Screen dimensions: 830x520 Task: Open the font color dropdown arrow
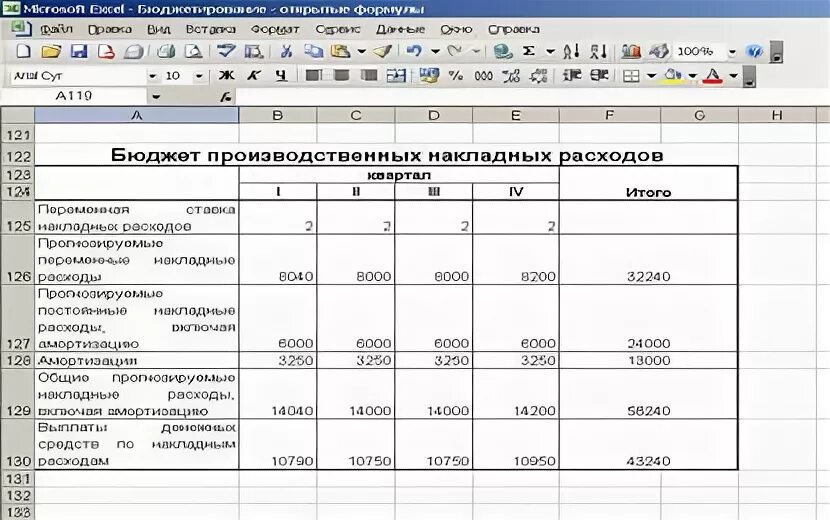[733, 76]
